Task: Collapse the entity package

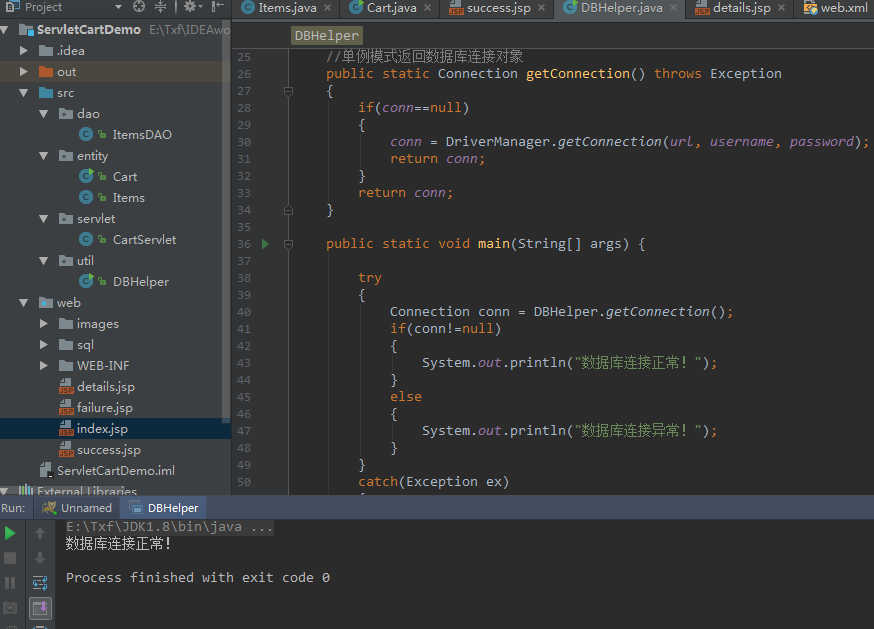Action: tap(43, 156)
